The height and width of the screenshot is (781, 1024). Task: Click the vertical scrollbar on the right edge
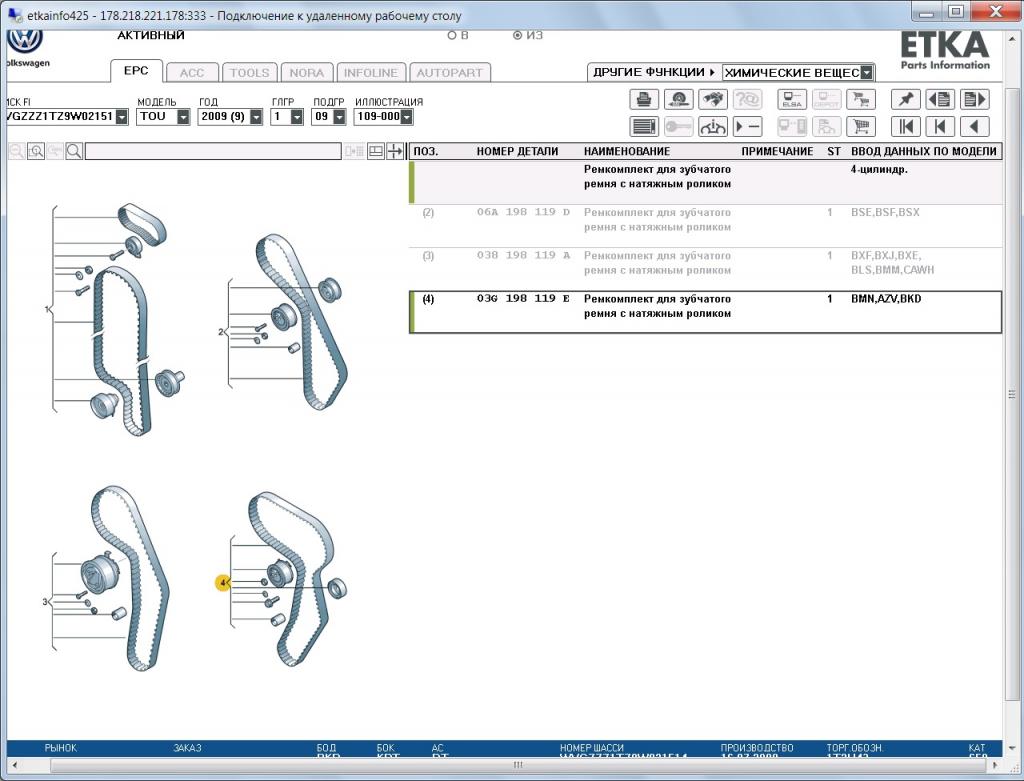[x=1012, y=394]
